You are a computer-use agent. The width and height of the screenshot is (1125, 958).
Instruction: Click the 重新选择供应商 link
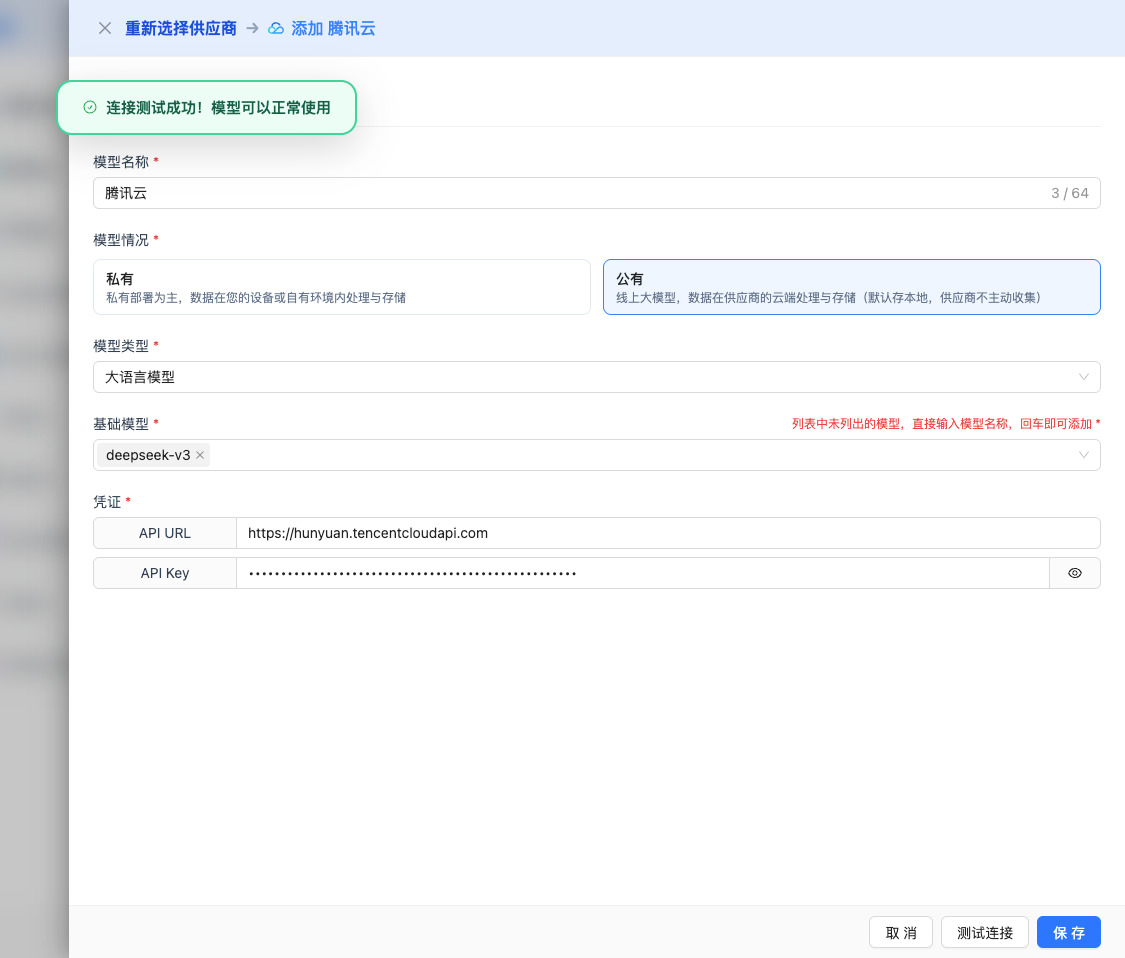coord(180,28)
